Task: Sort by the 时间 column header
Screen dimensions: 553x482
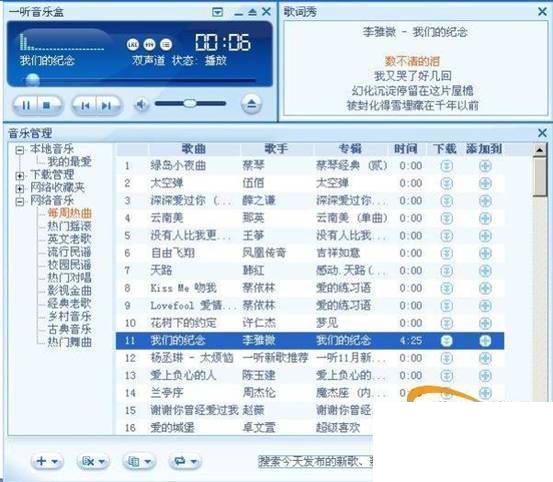Action: coord(406,149)
